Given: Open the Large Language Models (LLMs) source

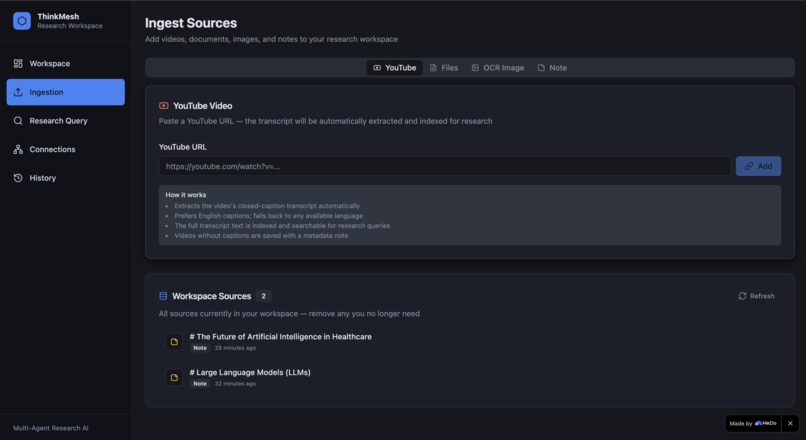Looking at the screenshot, I should coord(250,373).
